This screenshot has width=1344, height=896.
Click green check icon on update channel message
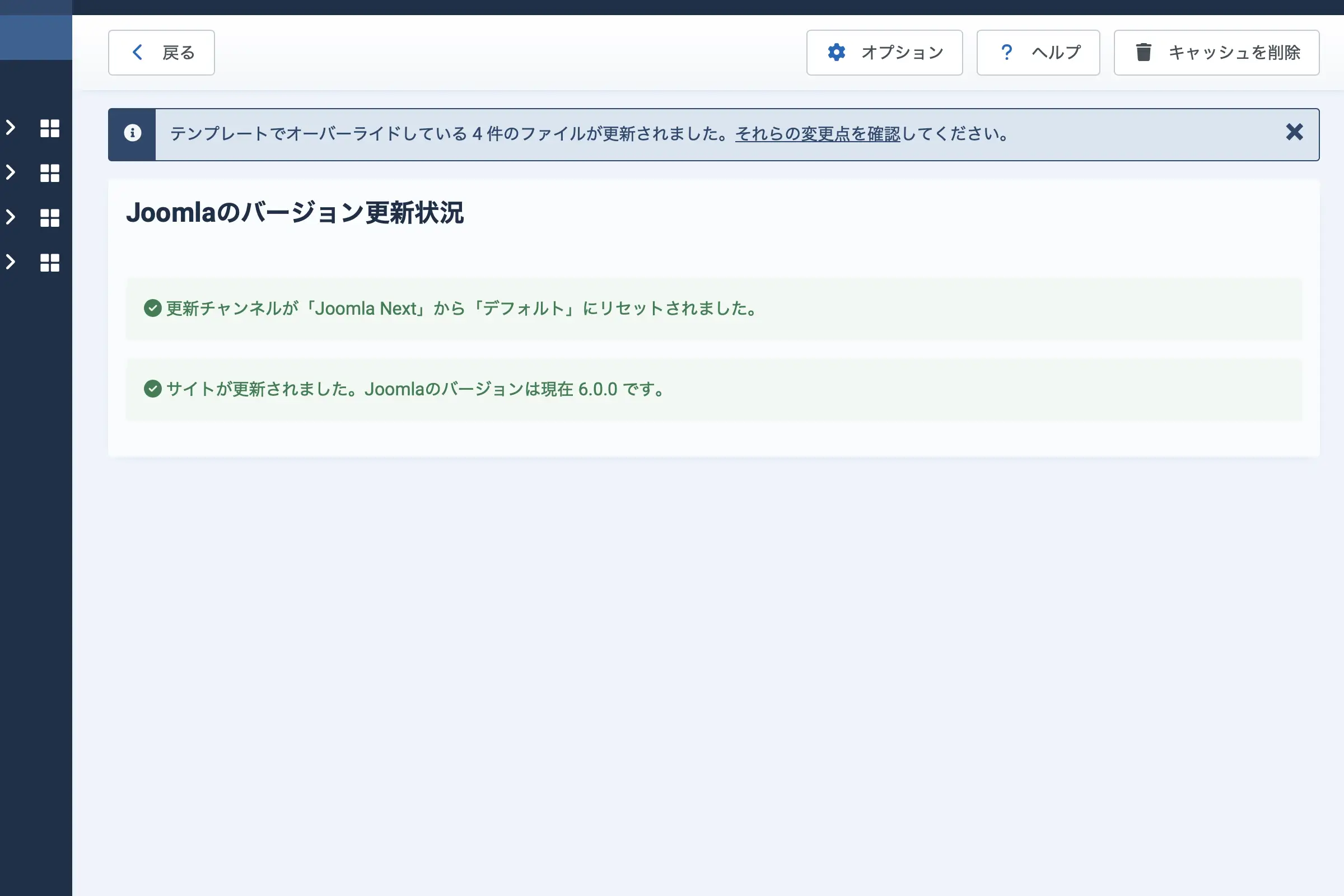tap(152, 308)
